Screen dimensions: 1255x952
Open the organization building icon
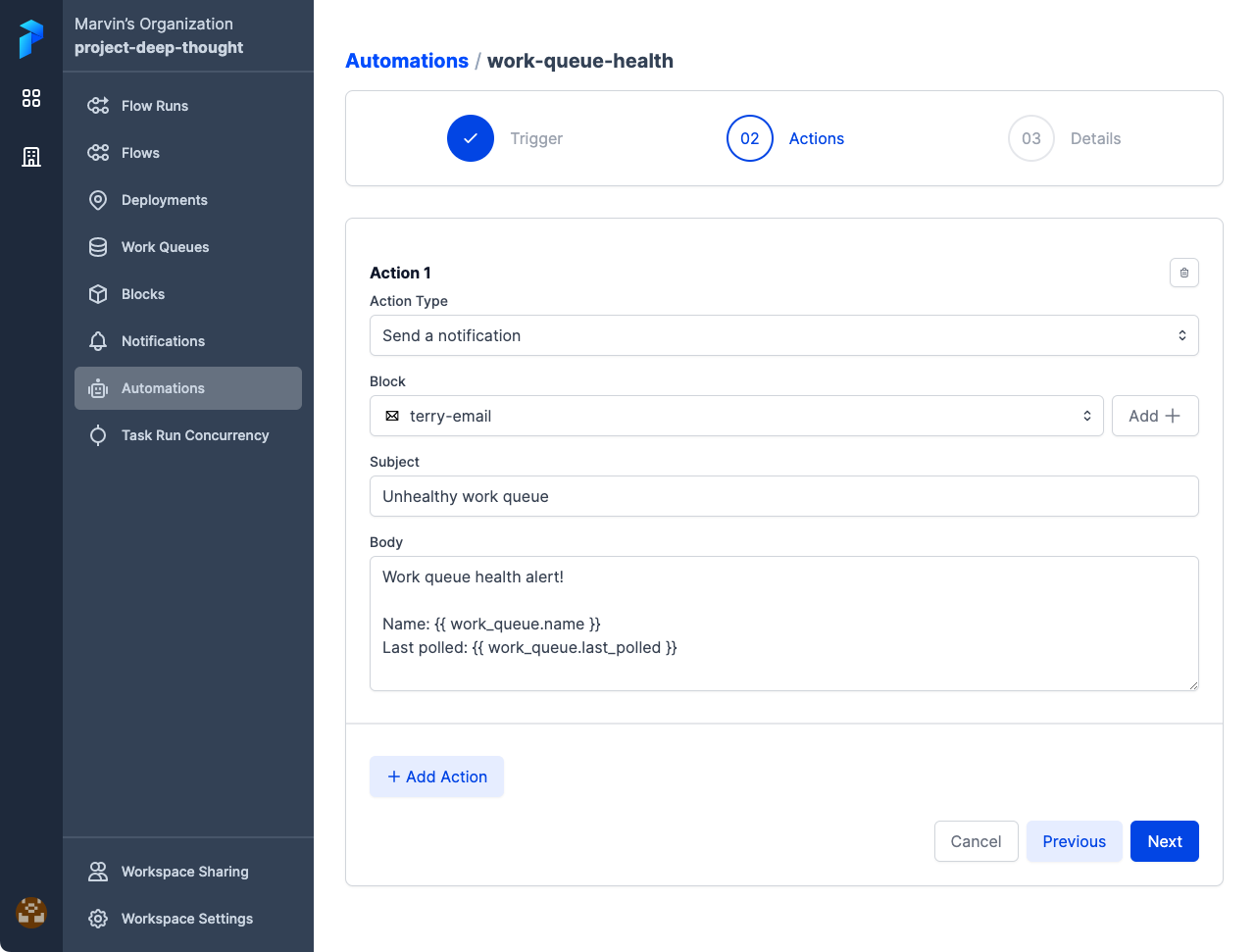pos(31,157)
